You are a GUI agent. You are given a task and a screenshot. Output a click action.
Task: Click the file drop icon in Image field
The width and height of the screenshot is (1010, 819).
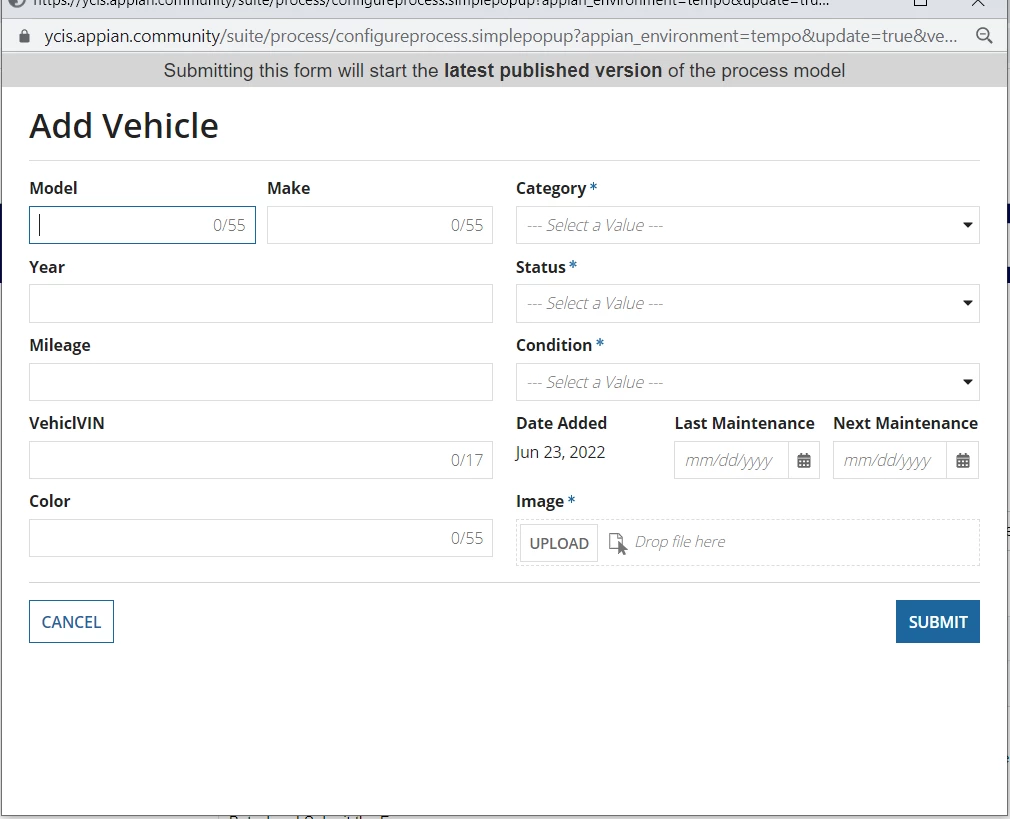click(617, 543)
